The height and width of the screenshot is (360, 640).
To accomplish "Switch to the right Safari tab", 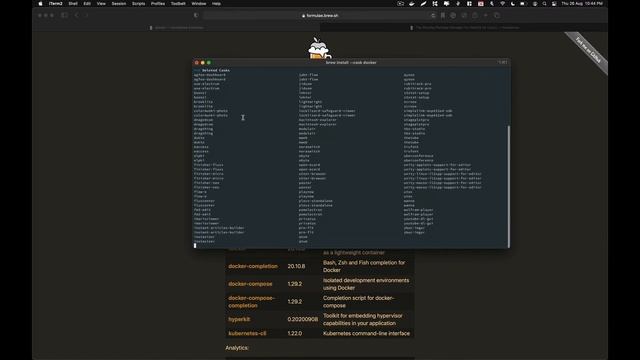I will 464,28.
